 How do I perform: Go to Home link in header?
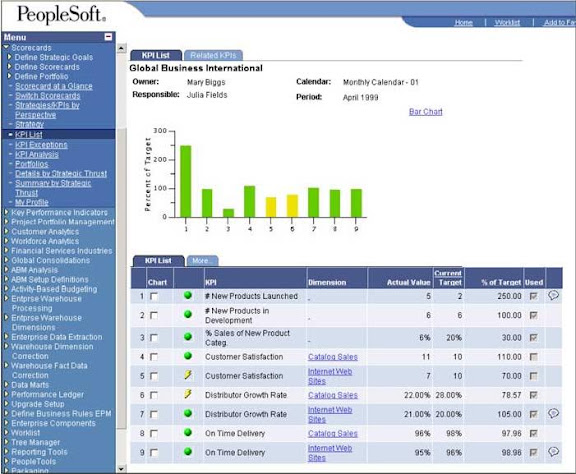(x=464, y=22)
